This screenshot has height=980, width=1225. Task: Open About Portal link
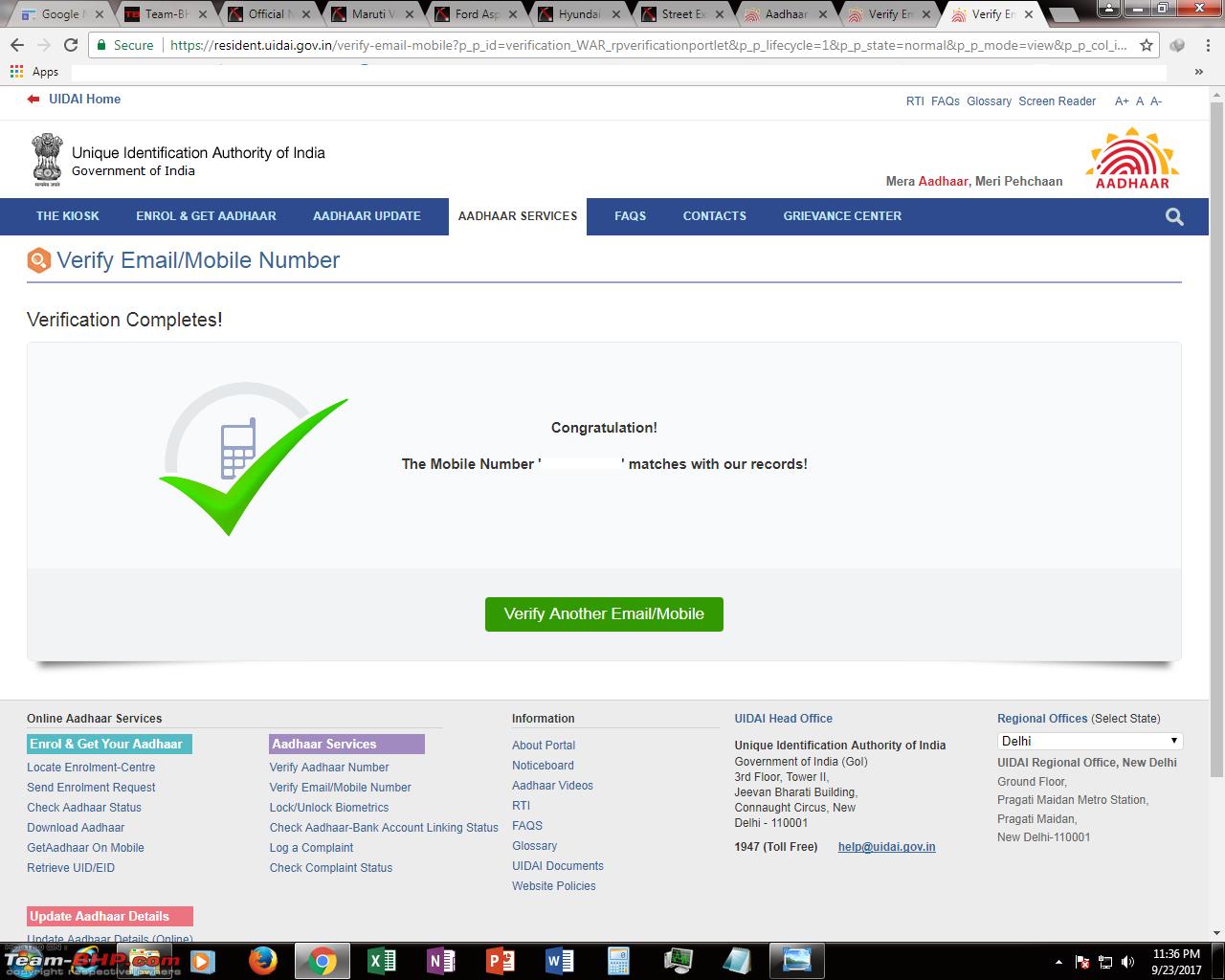544,746
